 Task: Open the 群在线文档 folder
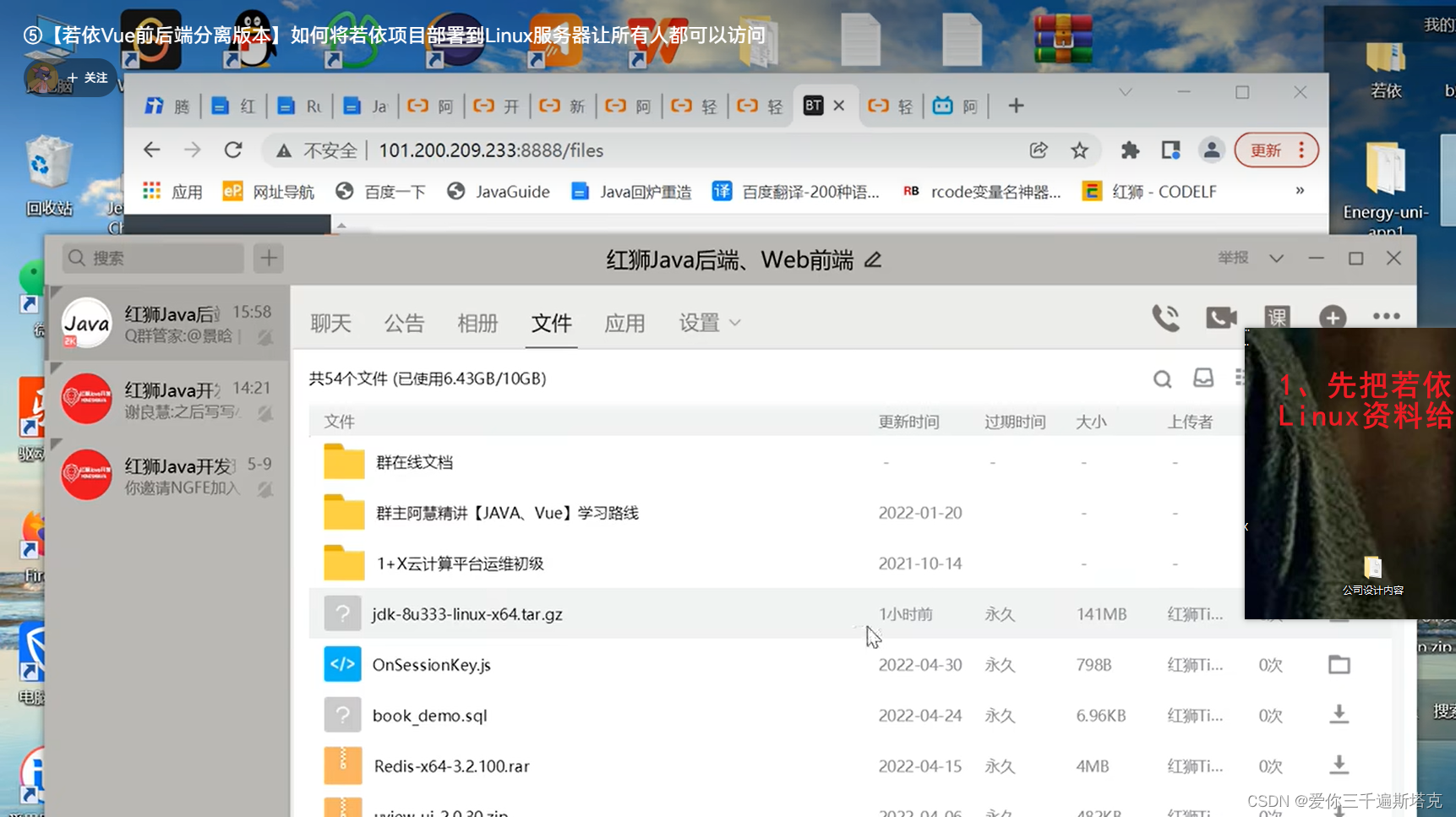pos(414,462)
